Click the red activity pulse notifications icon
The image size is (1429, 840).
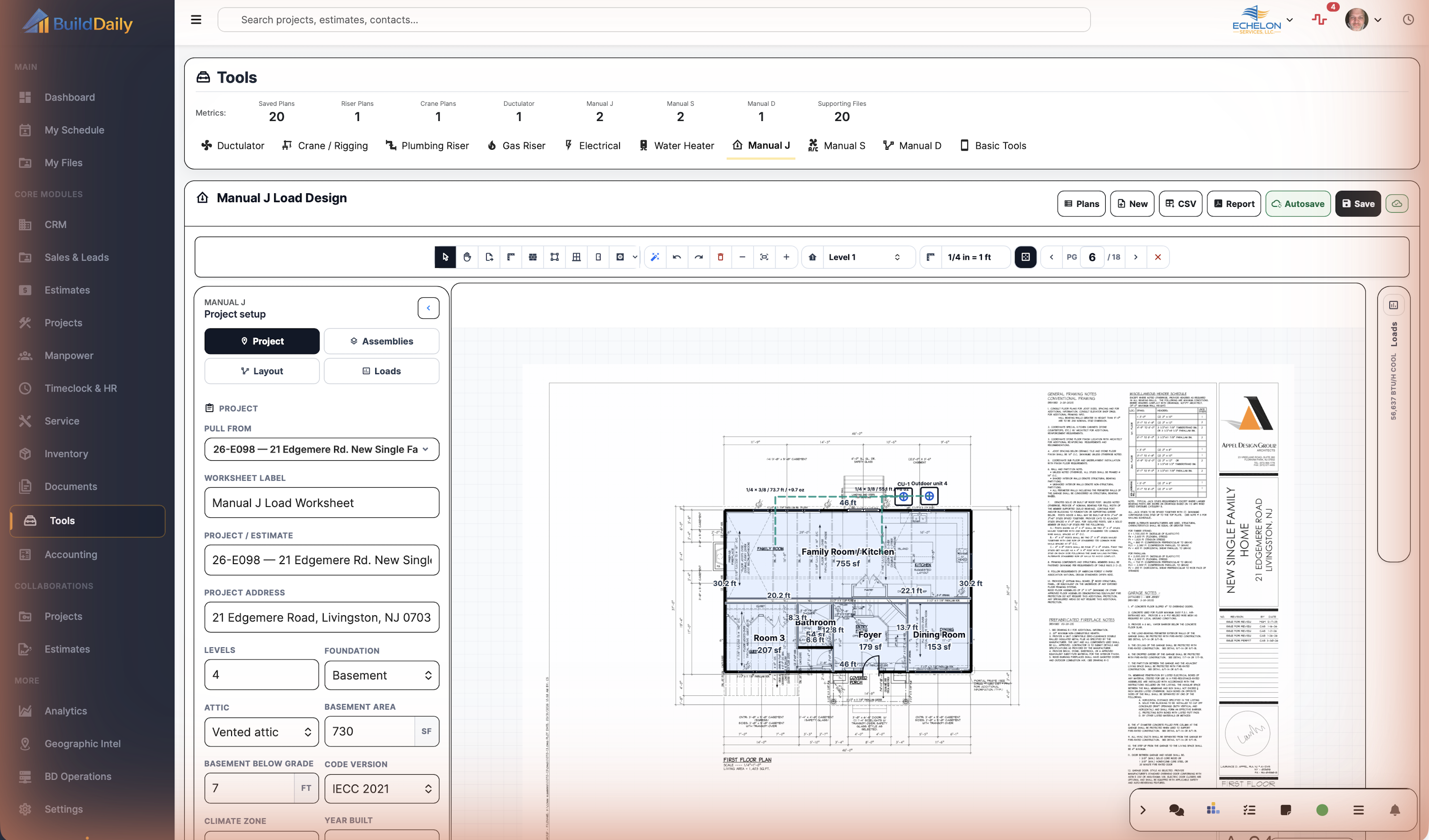click(1319, 20)
